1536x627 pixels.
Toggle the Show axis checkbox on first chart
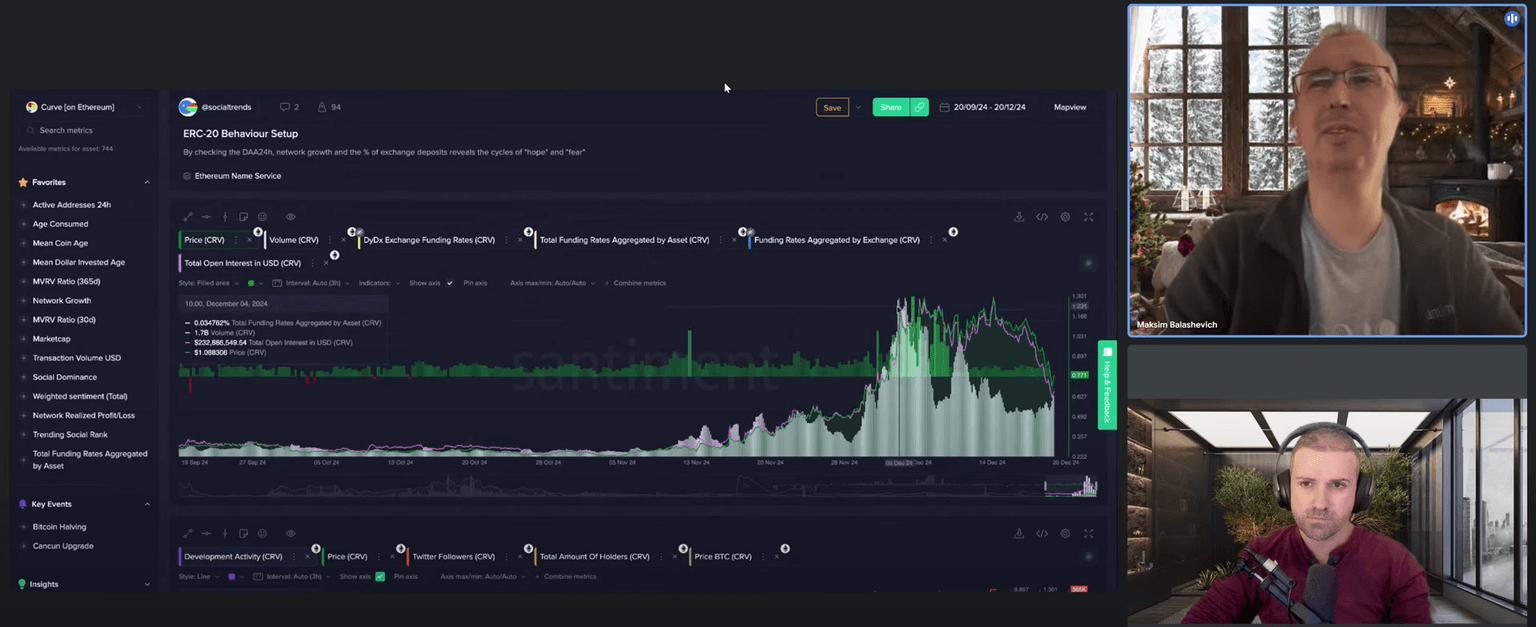pos(450,283)
